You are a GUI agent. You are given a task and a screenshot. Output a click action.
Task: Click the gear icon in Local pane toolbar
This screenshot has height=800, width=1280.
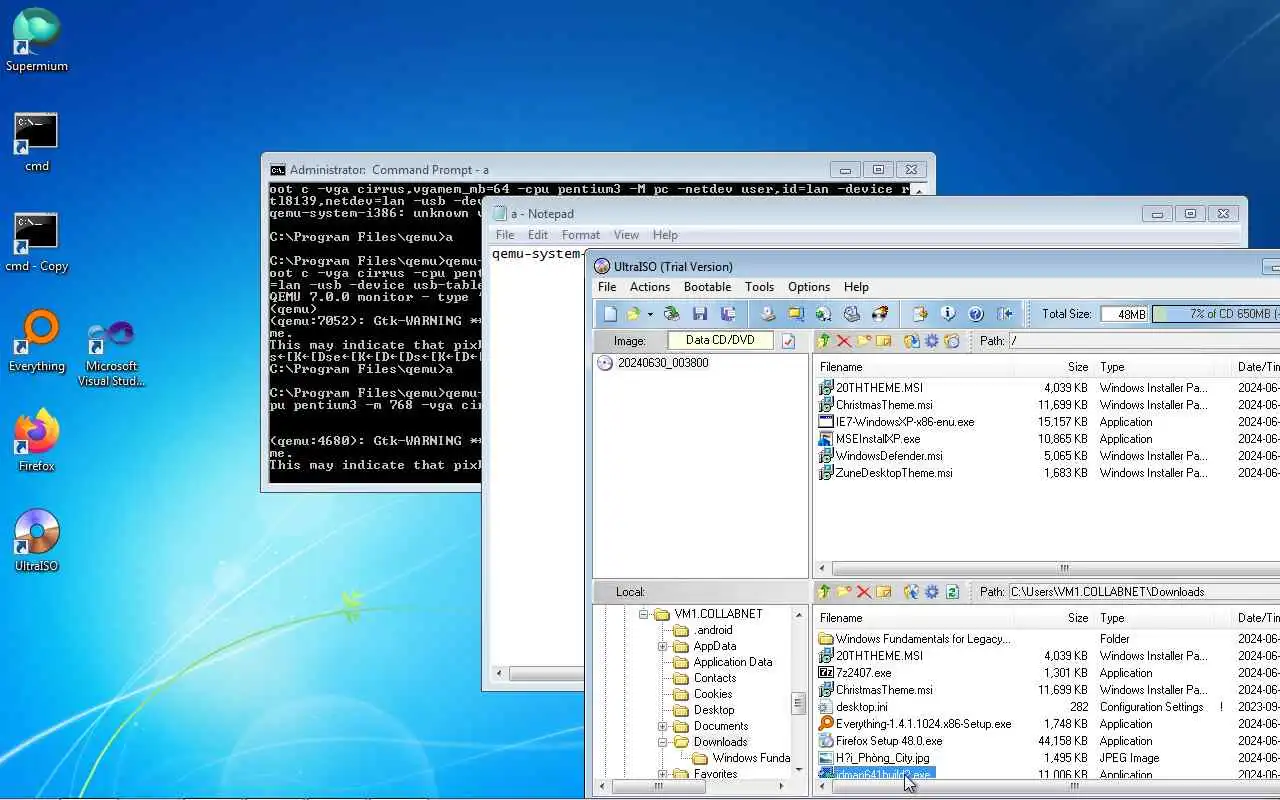(932, 592)
